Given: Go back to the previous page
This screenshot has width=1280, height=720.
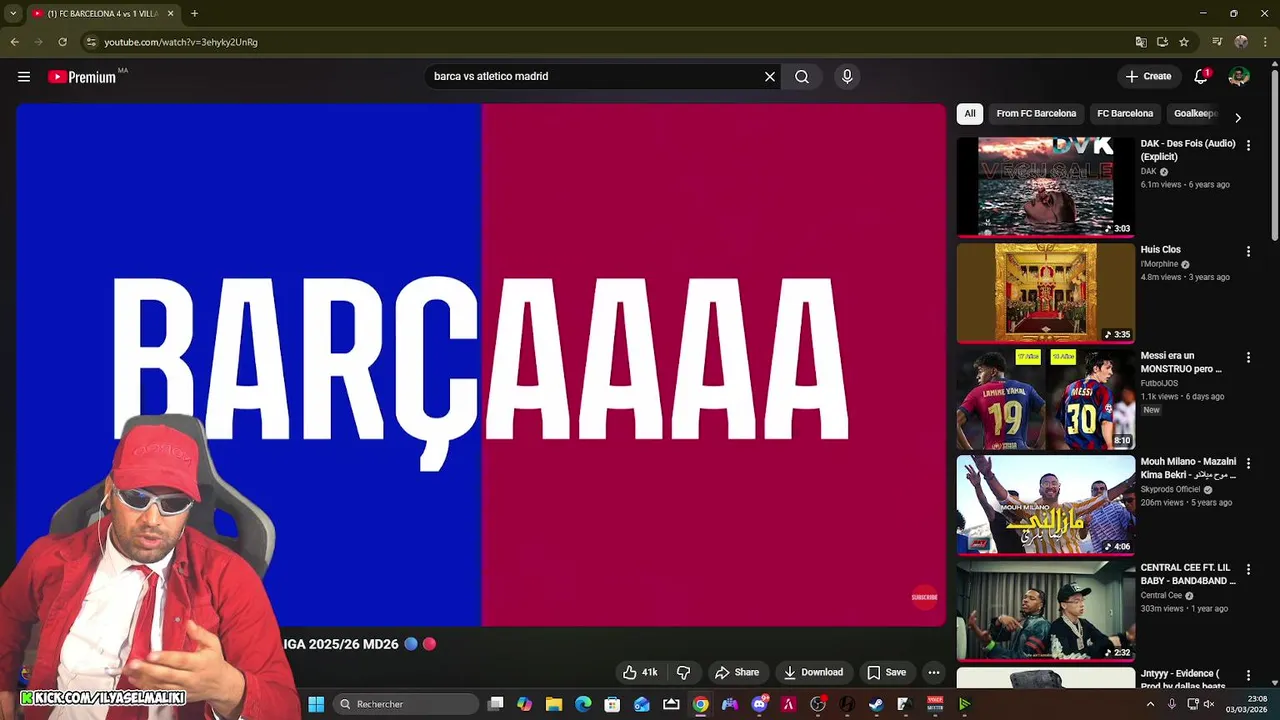Looking at the screenshot, I should pyautogui.click(x=14, y=42).
